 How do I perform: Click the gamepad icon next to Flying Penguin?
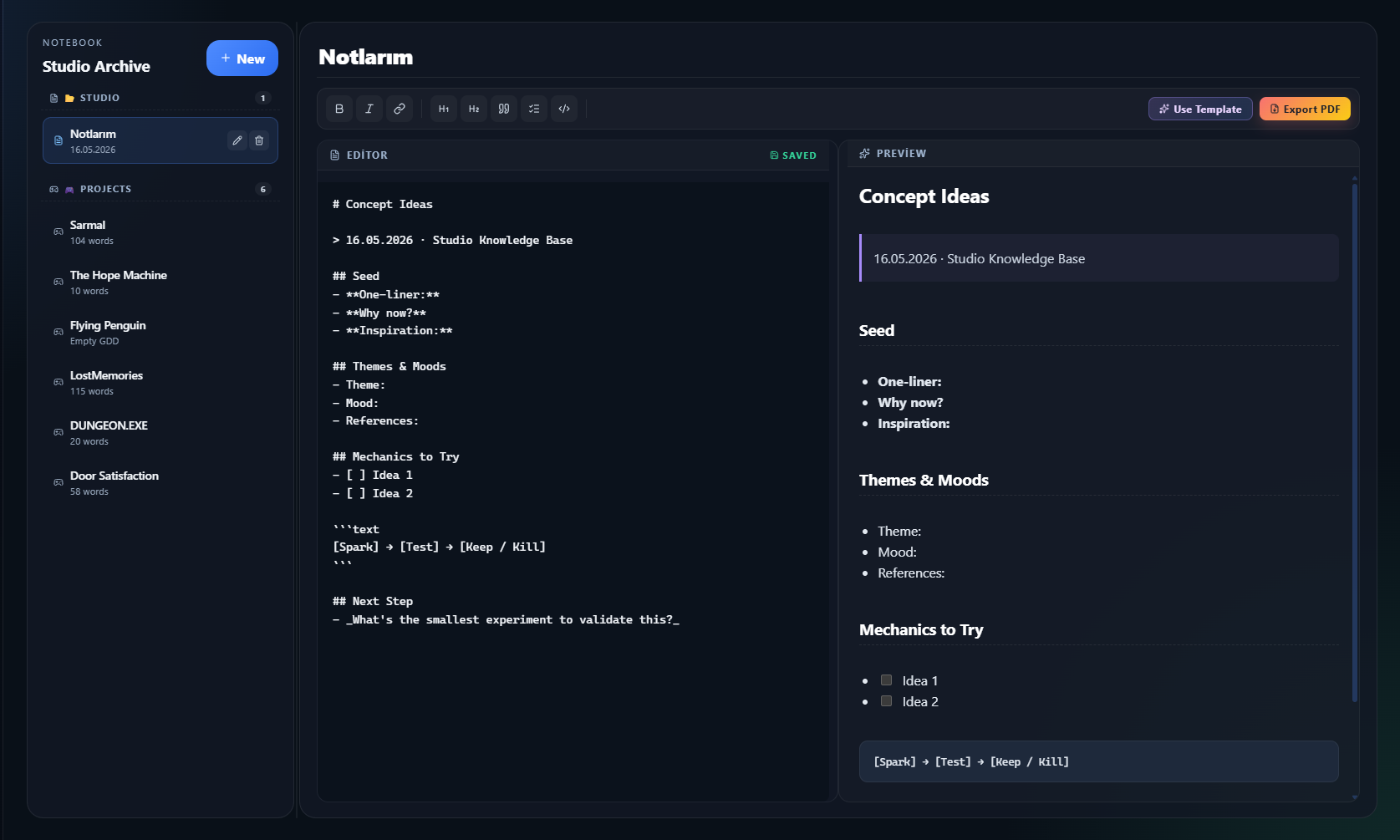59,332
